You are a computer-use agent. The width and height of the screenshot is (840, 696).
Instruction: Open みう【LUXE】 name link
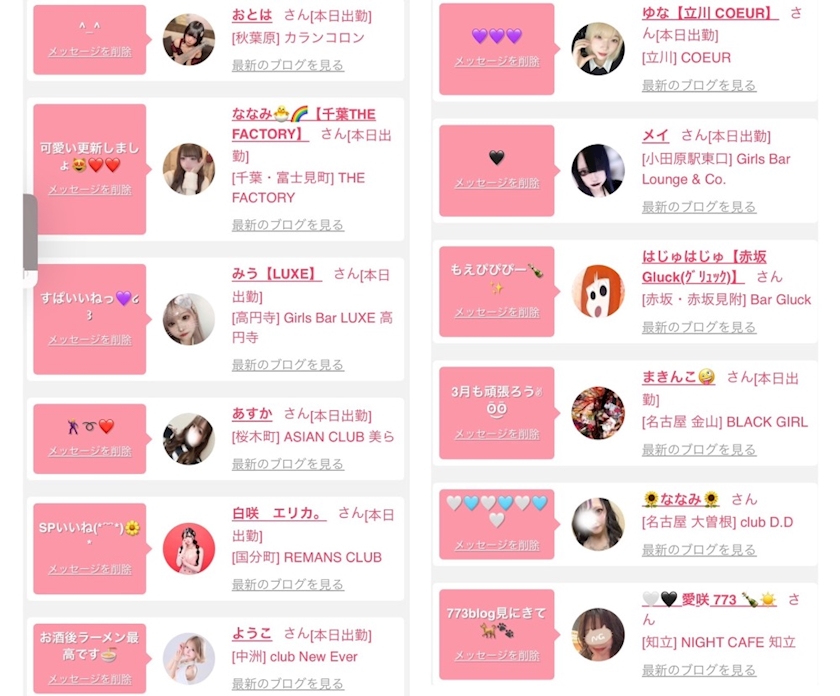(x=276, y=274)
